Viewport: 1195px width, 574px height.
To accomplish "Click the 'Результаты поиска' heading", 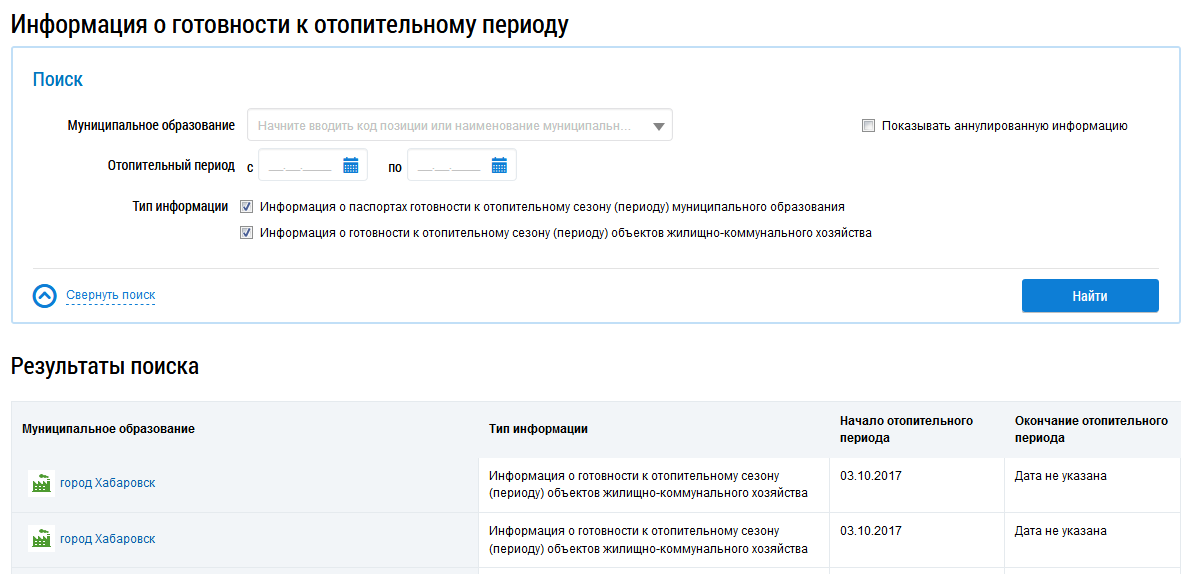I will 105,367.
